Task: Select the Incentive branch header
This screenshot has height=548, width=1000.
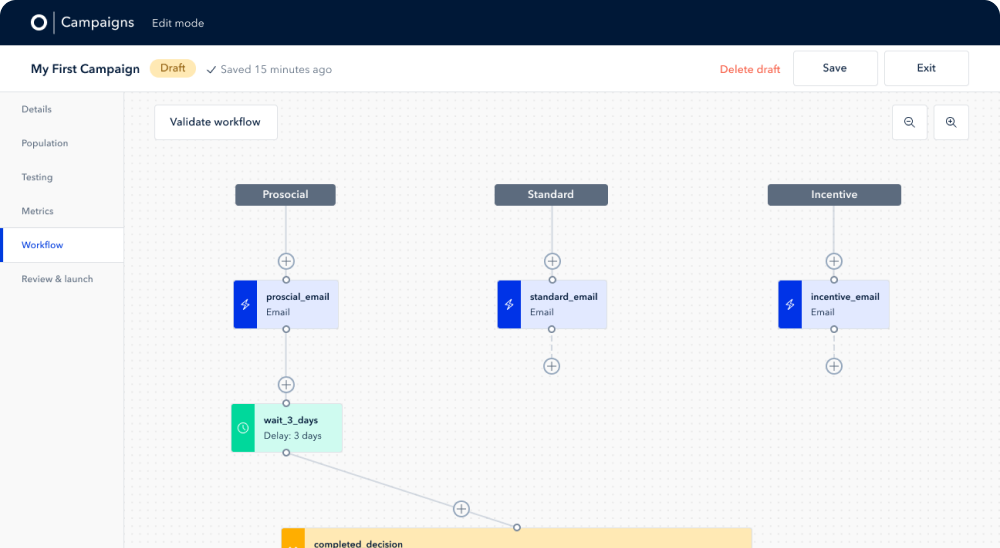Action: pos(834,195)
